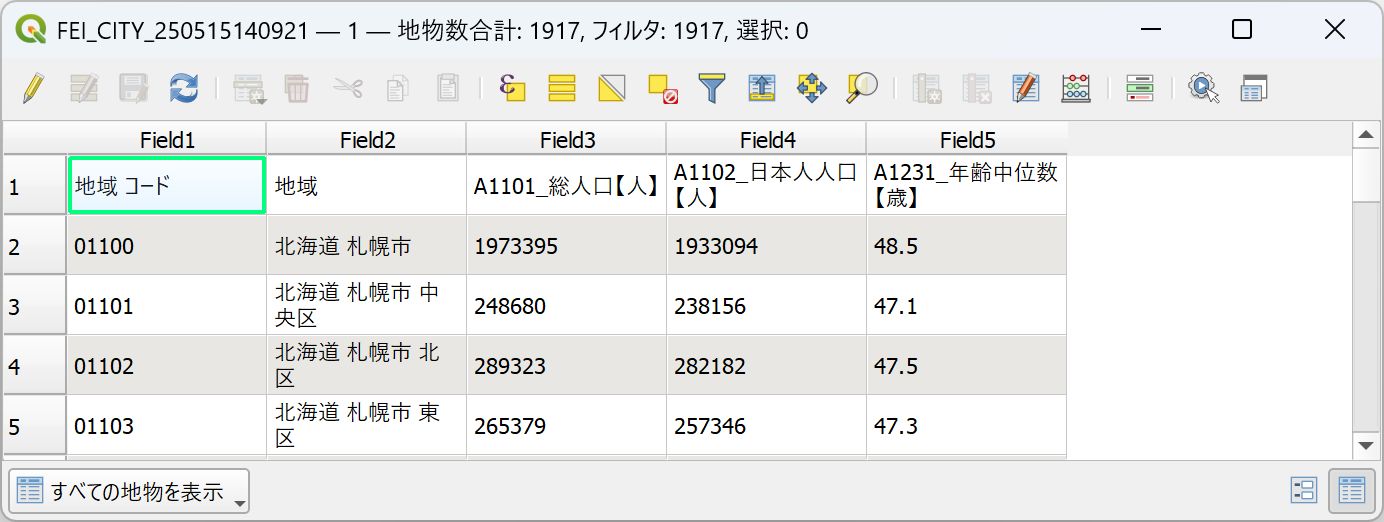Open conditional formatting icon
This screenshot has width=1384, height=522.
[1139, 88]
